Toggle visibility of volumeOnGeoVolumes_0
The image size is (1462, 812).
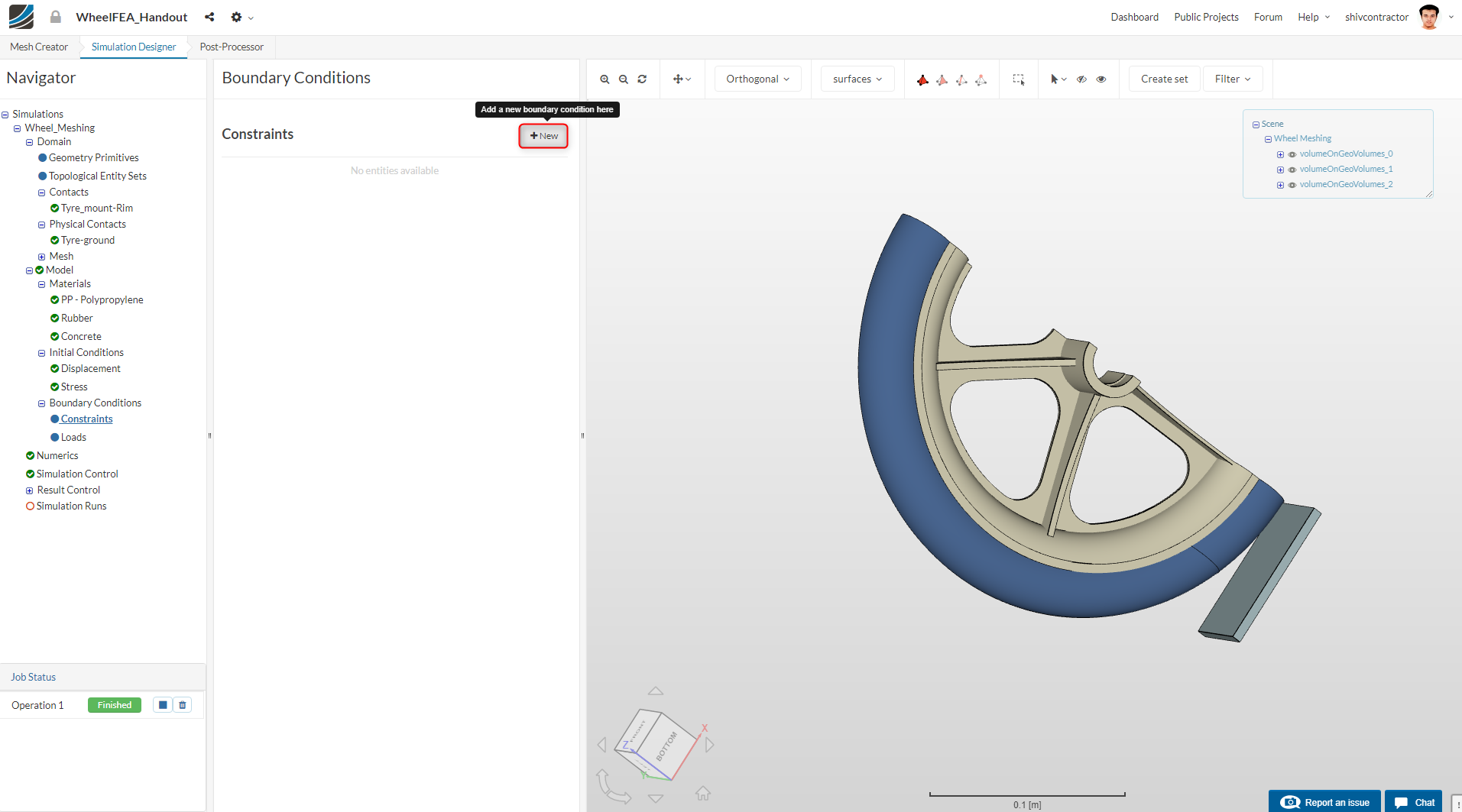pyautogui.click(x=1292, y=154)
